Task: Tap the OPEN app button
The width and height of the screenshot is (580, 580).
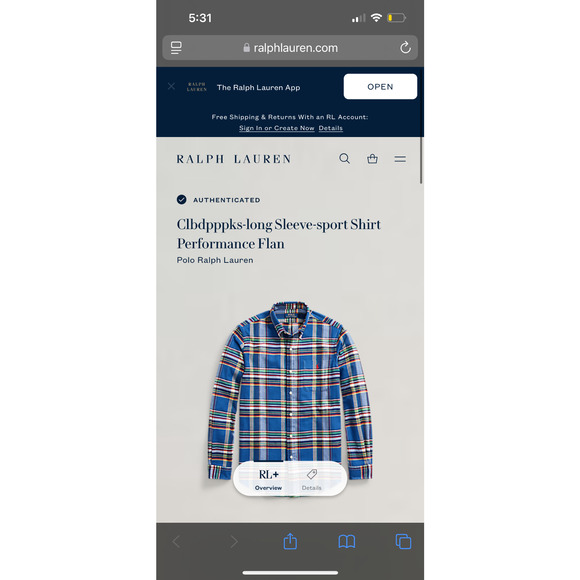Action: (380, 87)
